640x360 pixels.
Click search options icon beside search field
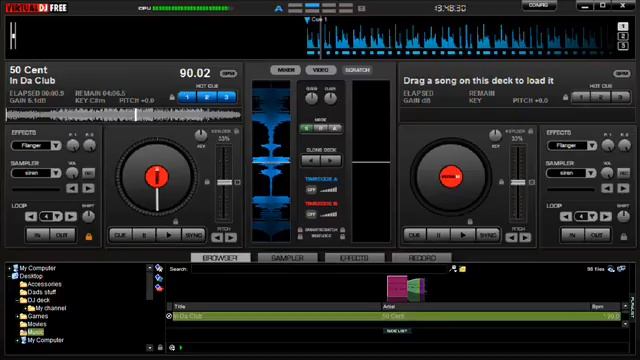(453, 269)
